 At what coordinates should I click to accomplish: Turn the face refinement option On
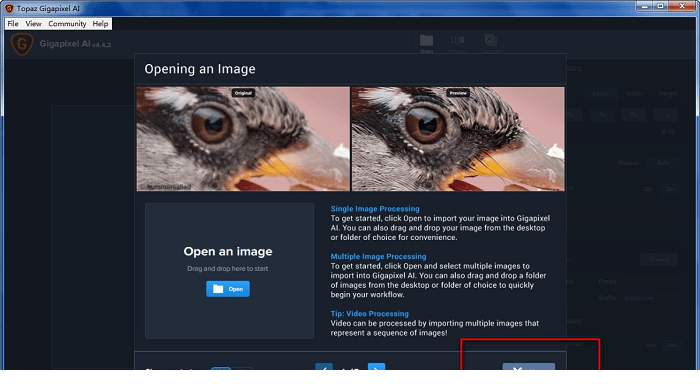coord(670,189)
